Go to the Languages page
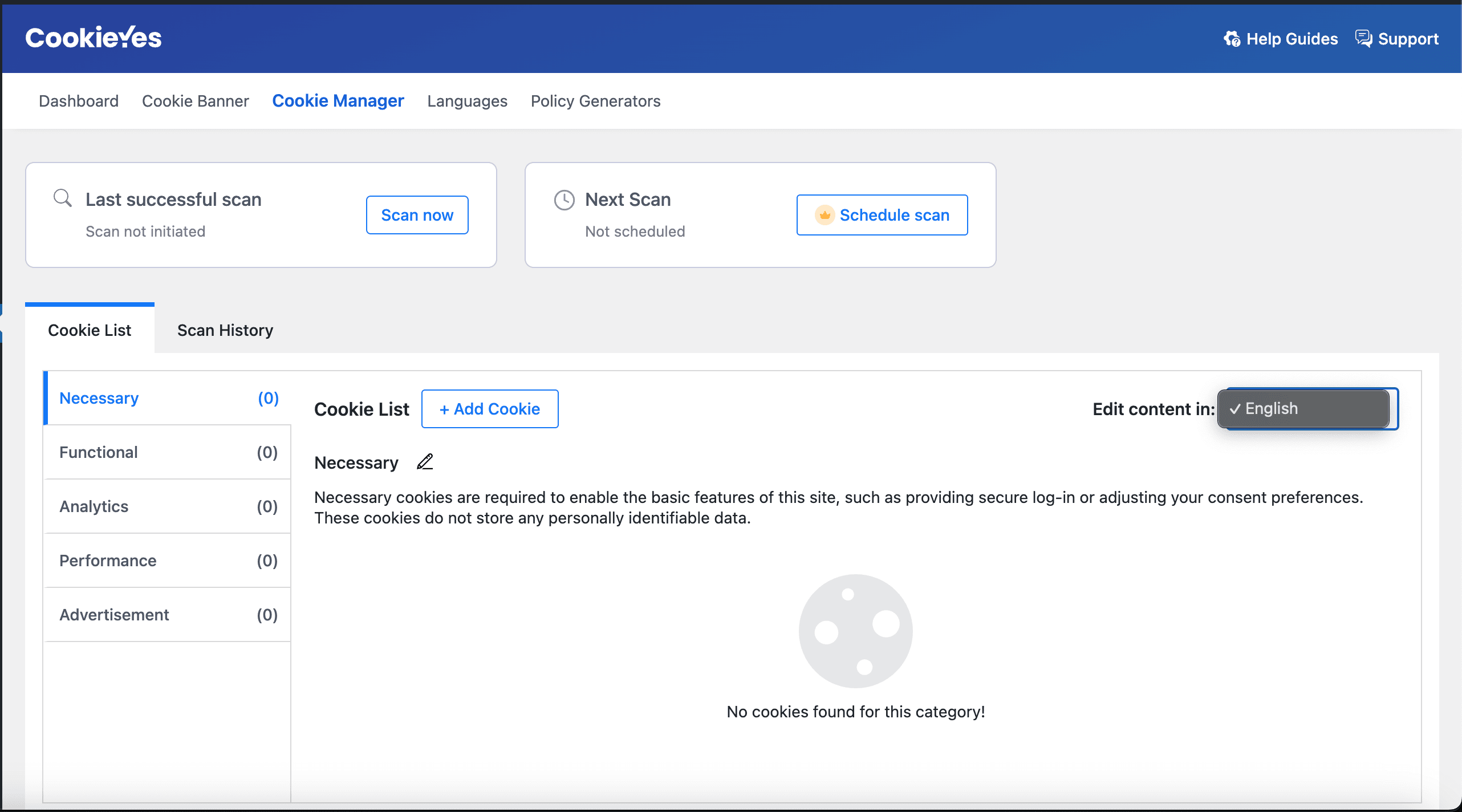 [x=468, y=101]
